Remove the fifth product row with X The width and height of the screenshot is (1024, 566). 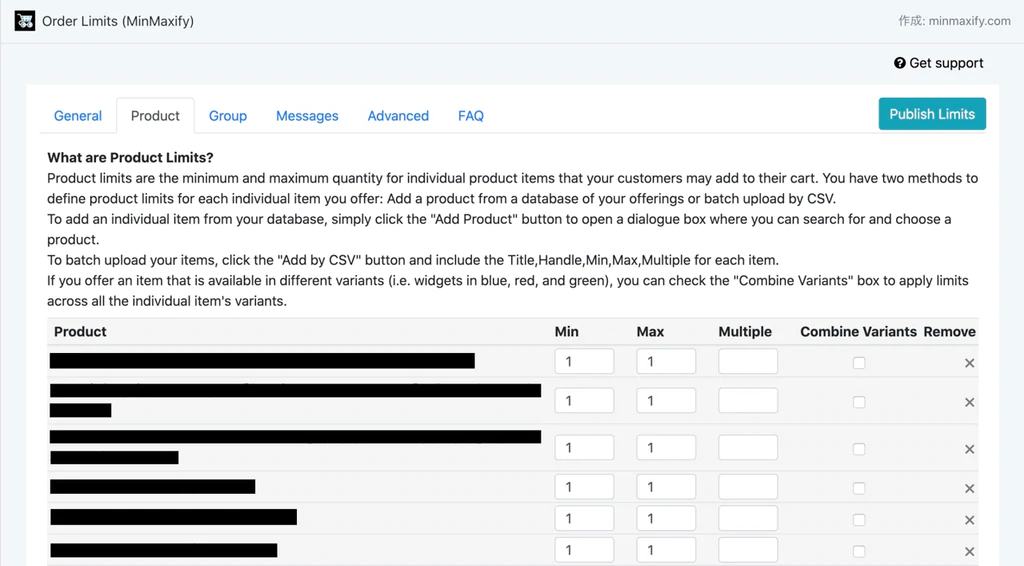(969, 520)
